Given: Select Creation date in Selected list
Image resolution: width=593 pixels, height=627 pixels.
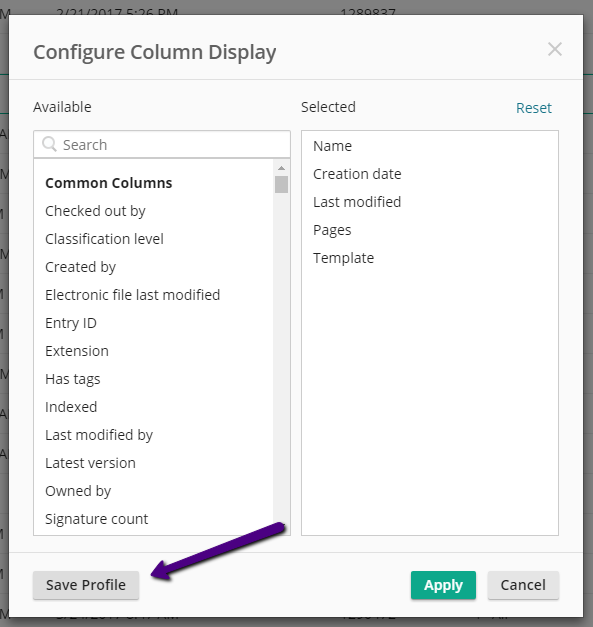Looking at the screenshot, I should [x=357, y=174].
